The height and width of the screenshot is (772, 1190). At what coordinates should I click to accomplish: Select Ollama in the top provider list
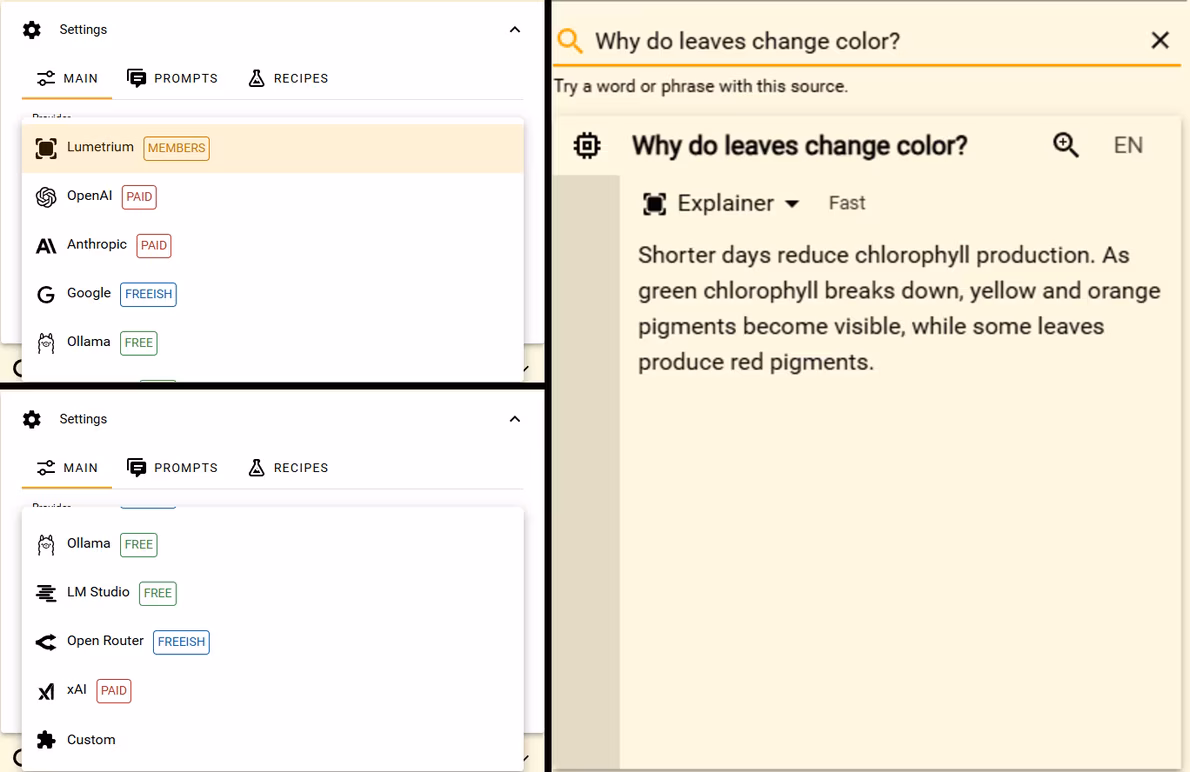click(x=272, y=342)
